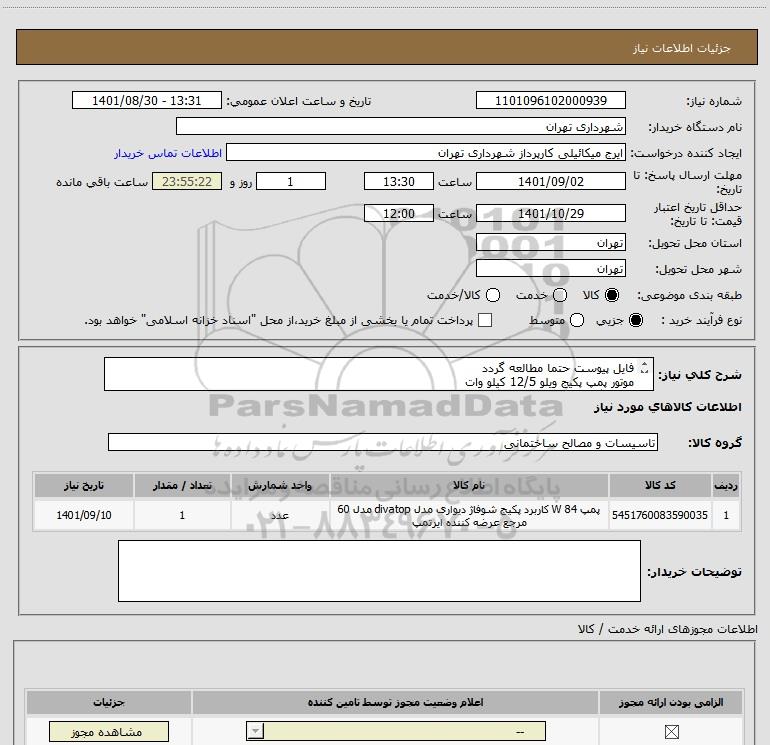The height and width of the screenshot is (745, 770).
Task: Click the نام کالا column header
Action: click(x=468, y=485)
